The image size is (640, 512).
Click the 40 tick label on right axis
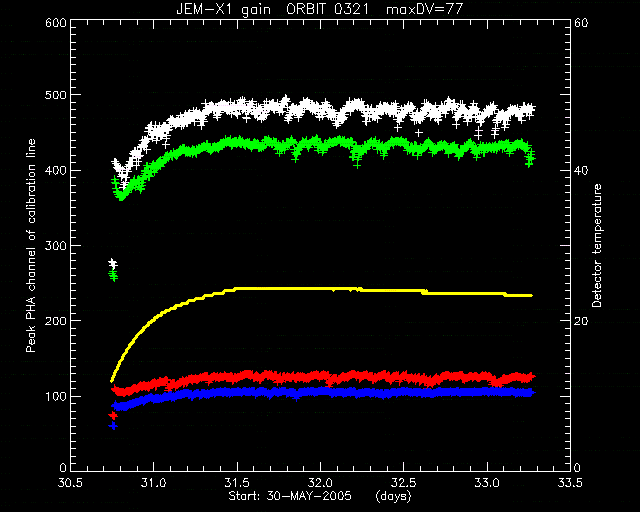tap(581, 170)
